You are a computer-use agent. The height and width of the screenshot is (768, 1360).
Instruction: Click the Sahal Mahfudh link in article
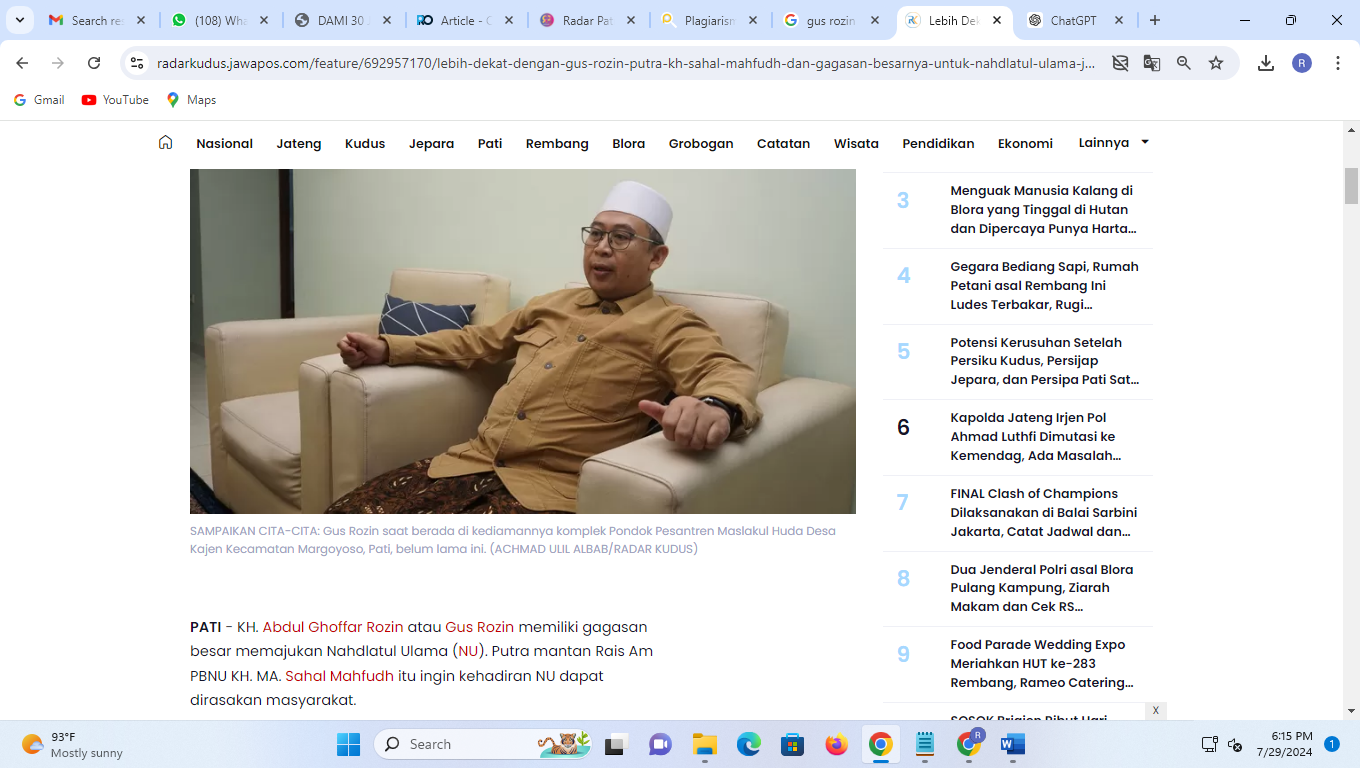click(339, 676)
